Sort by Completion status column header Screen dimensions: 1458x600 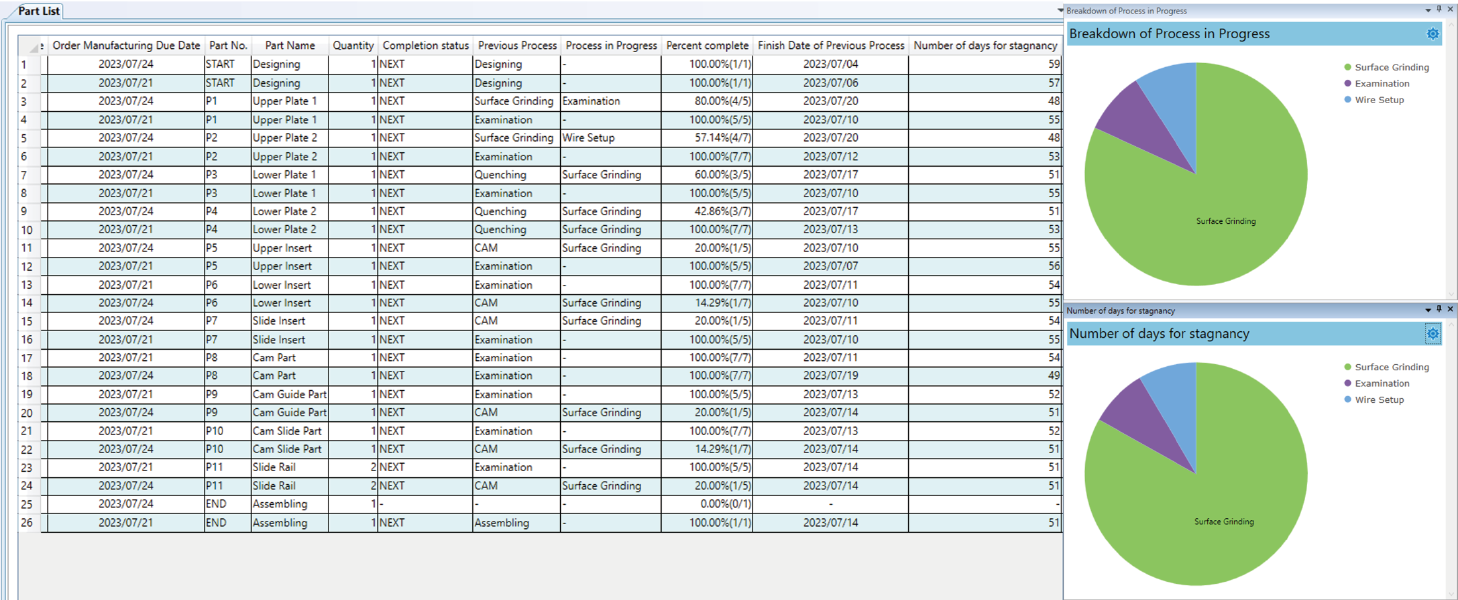pos(426,46)
